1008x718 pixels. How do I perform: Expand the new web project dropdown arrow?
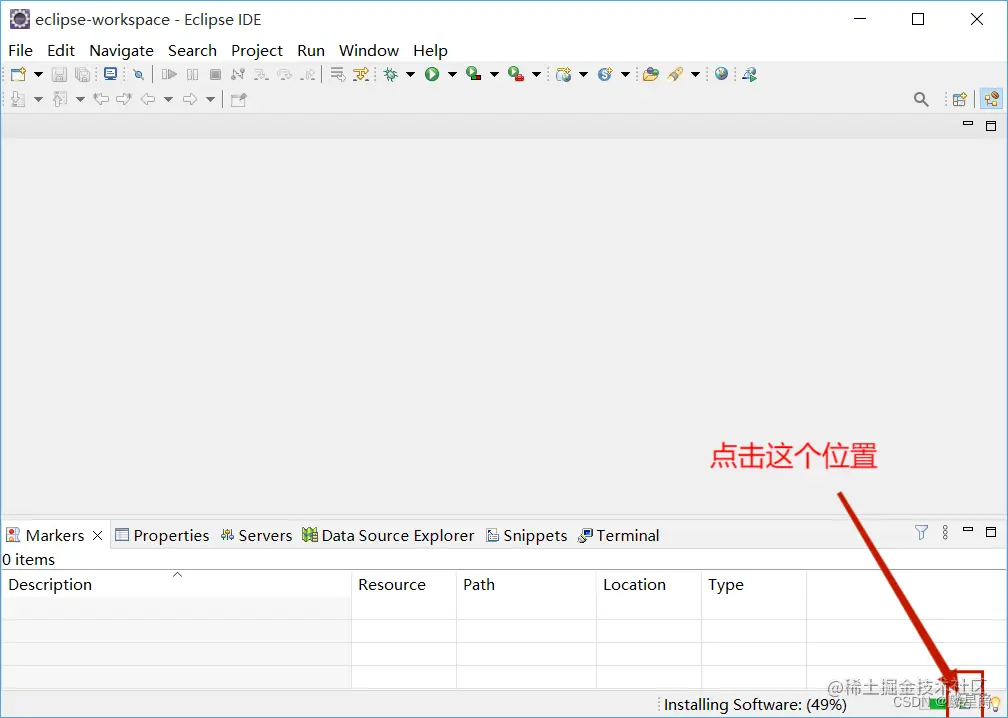tap(583, 75)
